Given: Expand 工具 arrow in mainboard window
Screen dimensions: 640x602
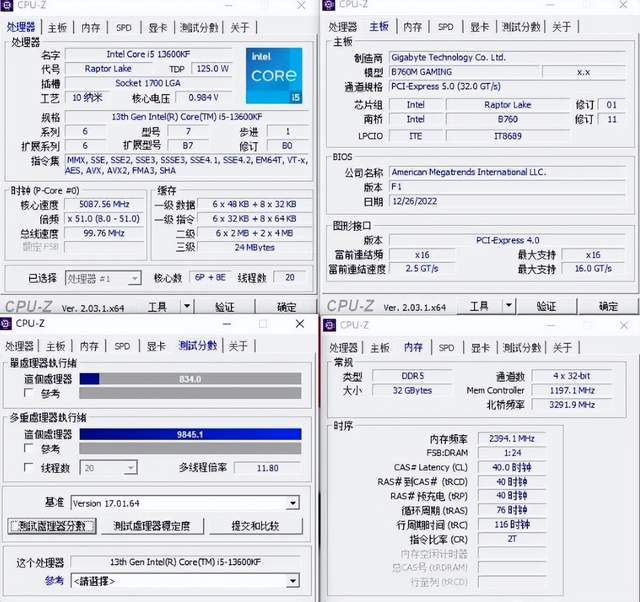Looking at the screenshot, I should [x=508, y=305].
